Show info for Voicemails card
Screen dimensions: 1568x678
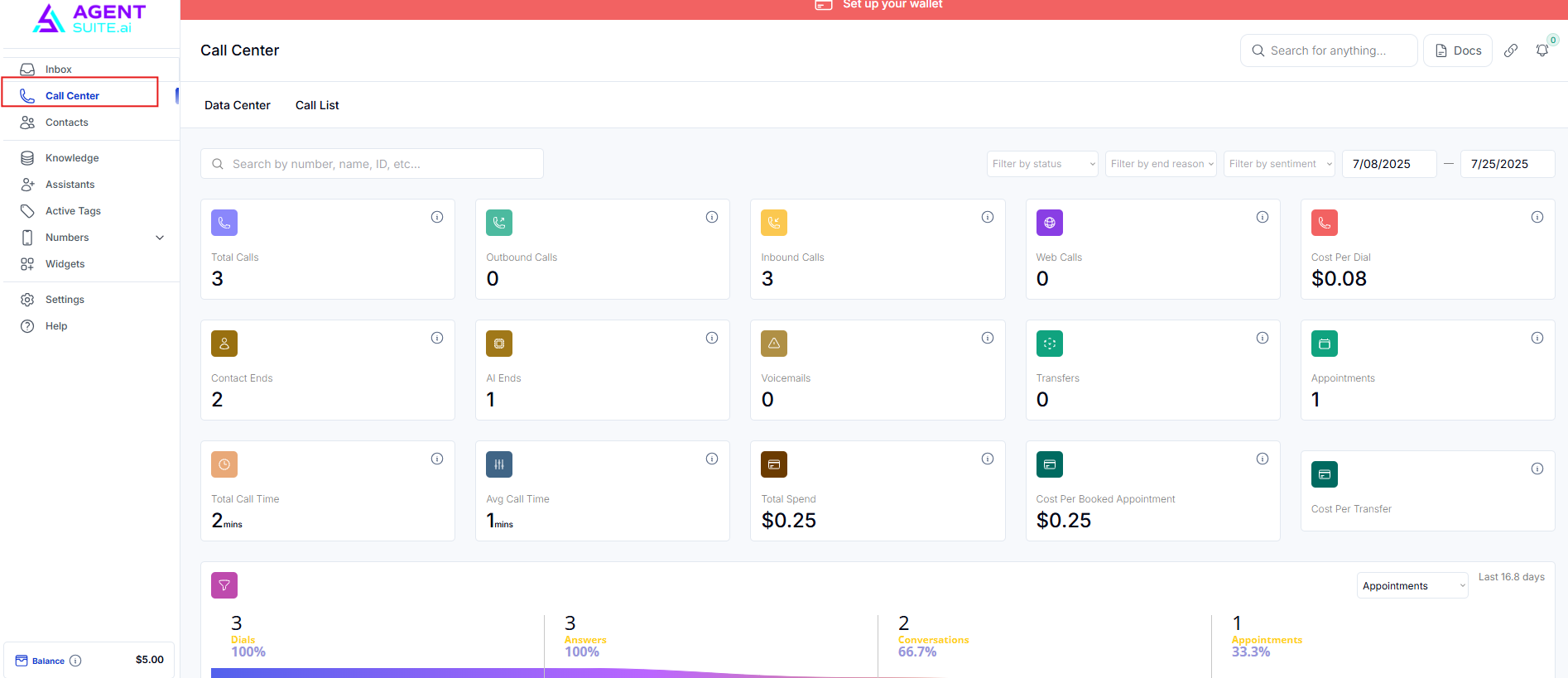click(988, 338)
